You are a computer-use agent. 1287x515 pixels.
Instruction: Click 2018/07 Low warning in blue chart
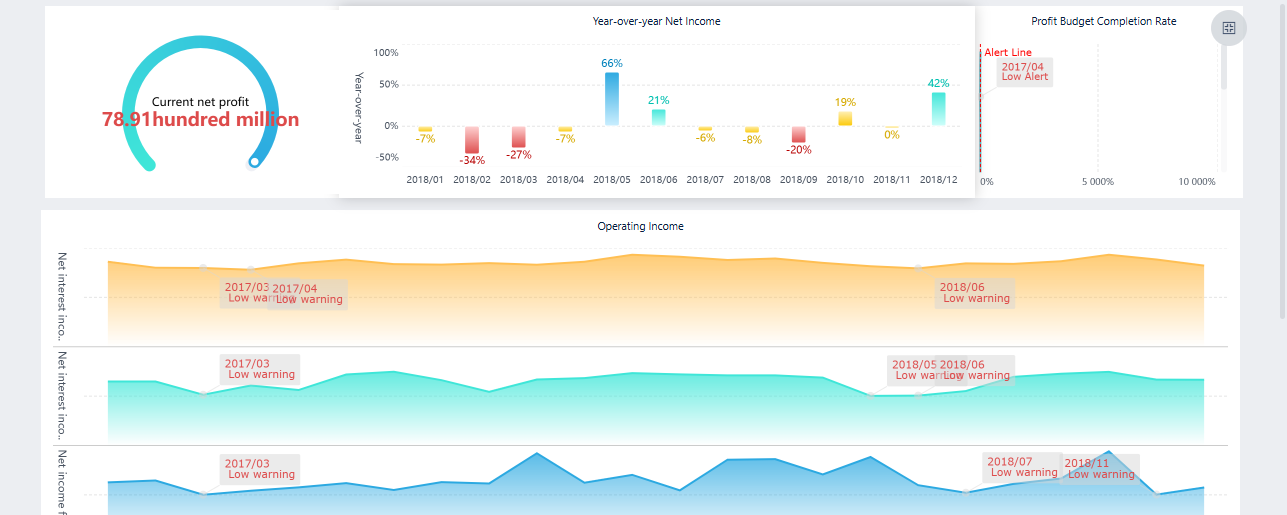pos(1021,467)
